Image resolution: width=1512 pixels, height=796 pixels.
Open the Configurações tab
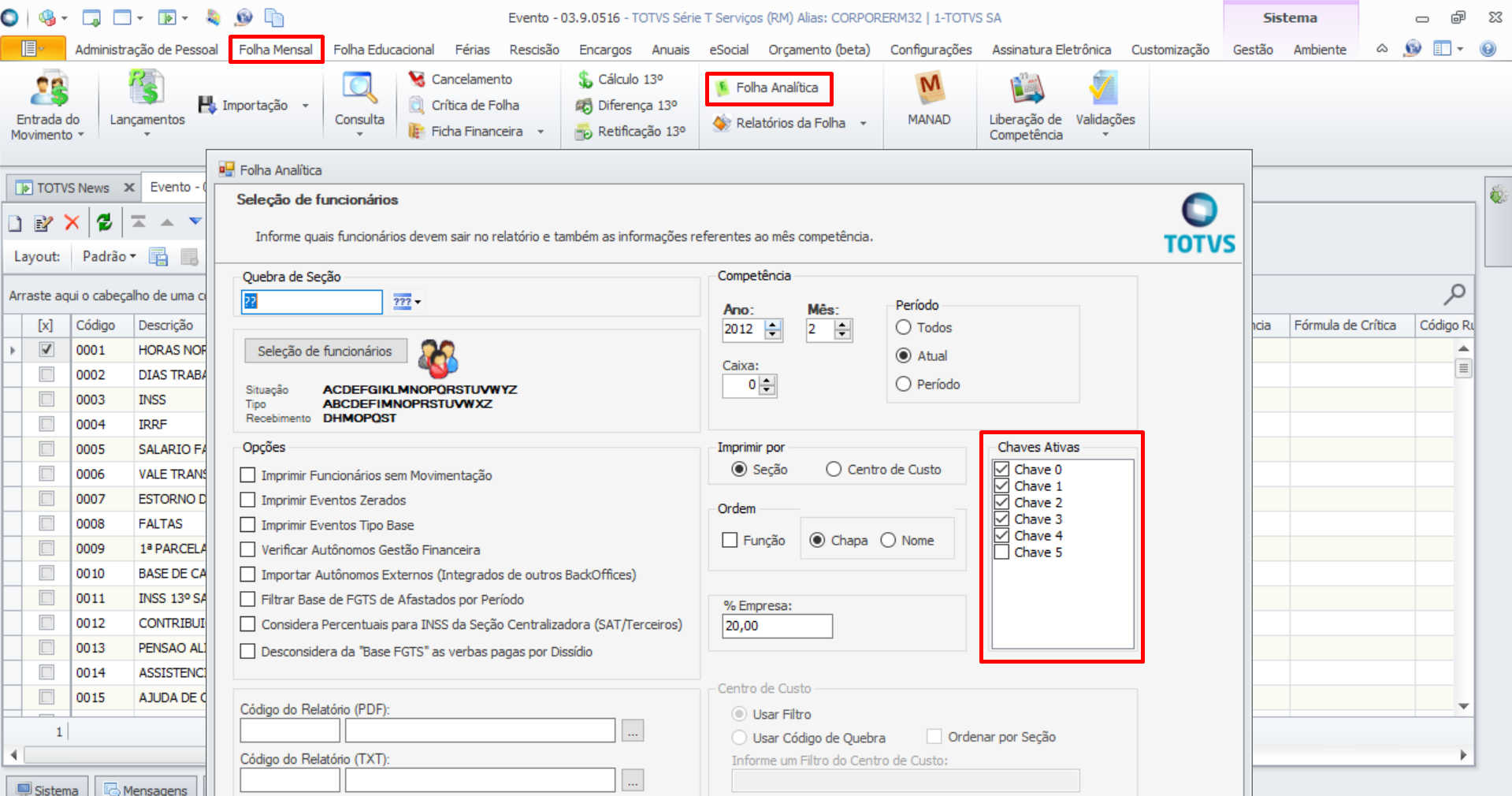pyautogui.click(x=931, y=50)
